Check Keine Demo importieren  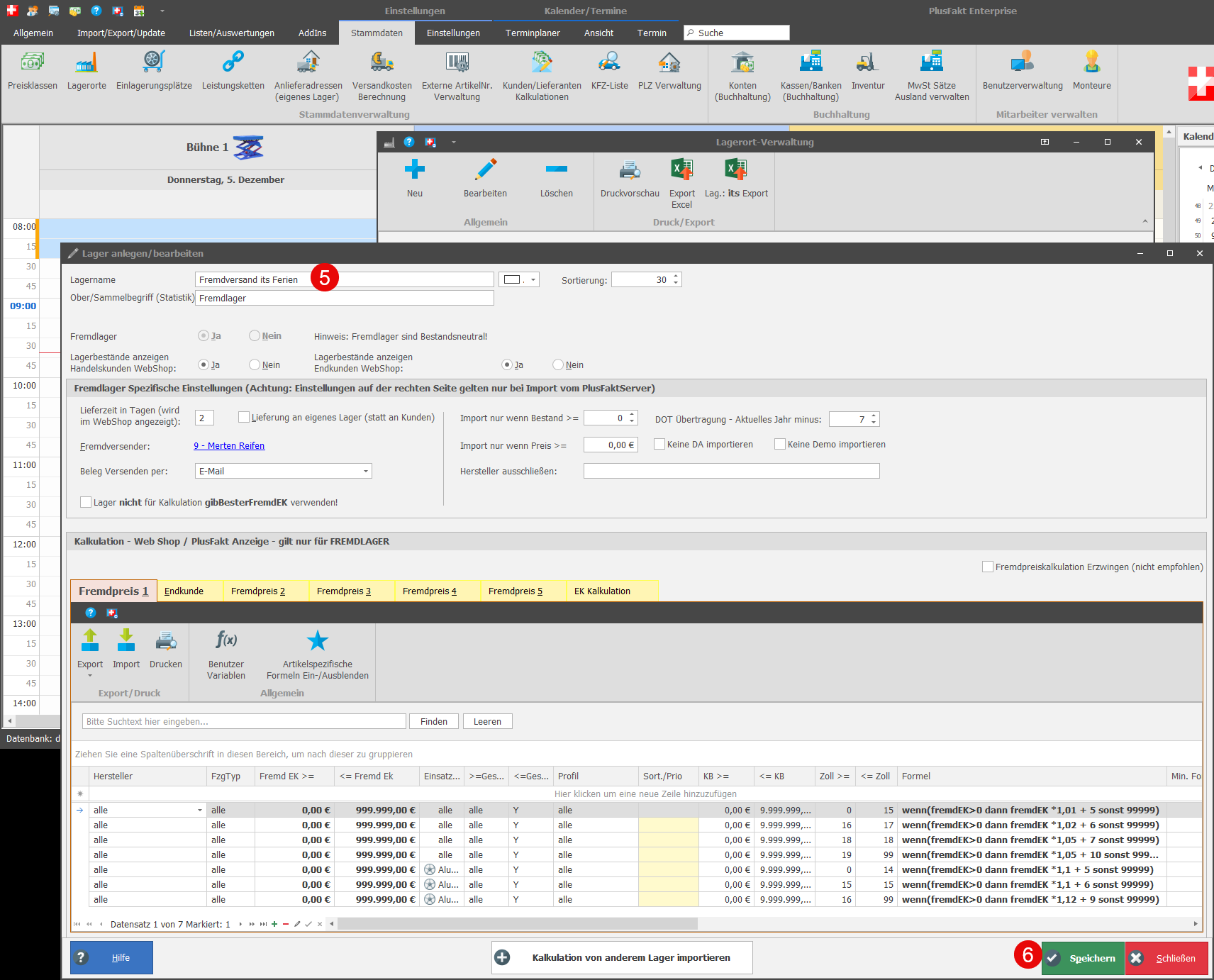coord(780,444)
